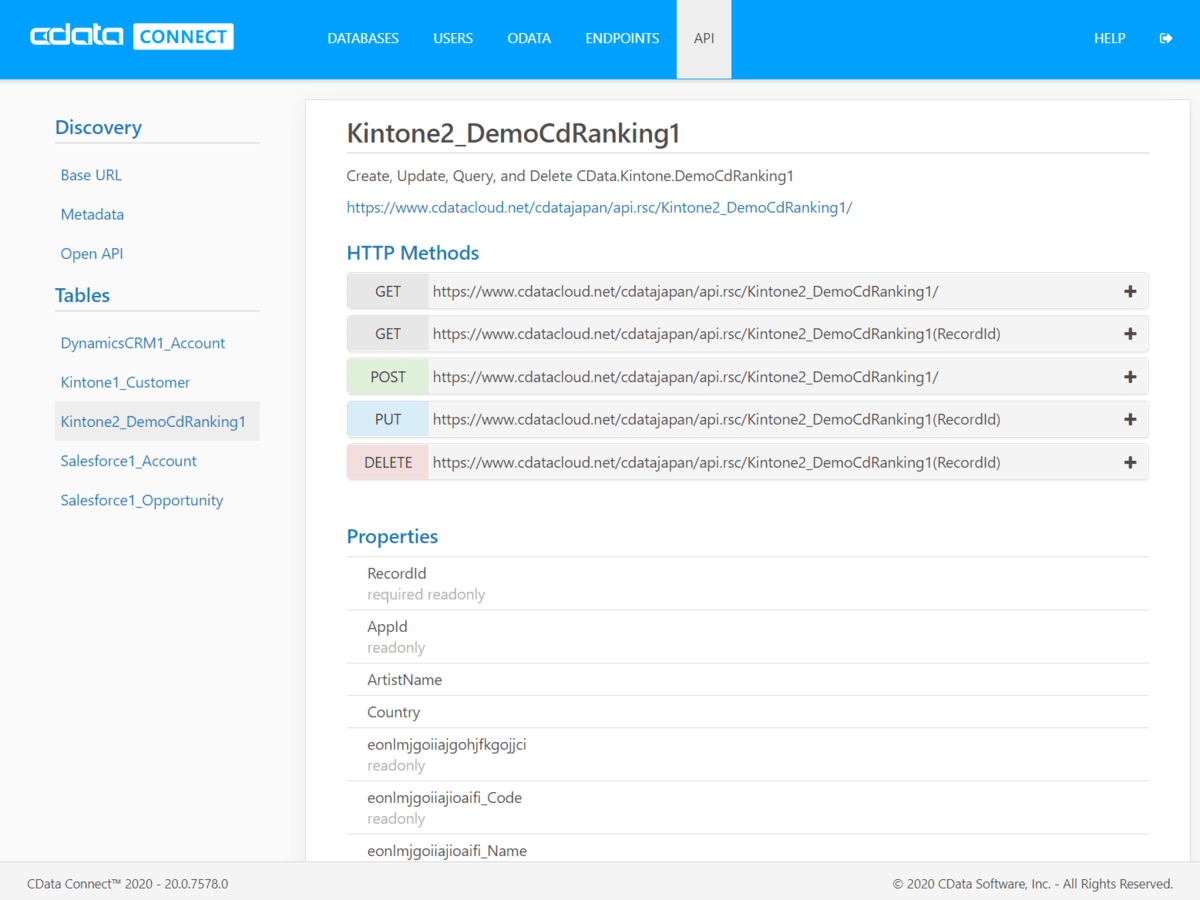1200x900 pixels.
Task: Click the Discovery sidebar heading
Action: coord(98,127)
